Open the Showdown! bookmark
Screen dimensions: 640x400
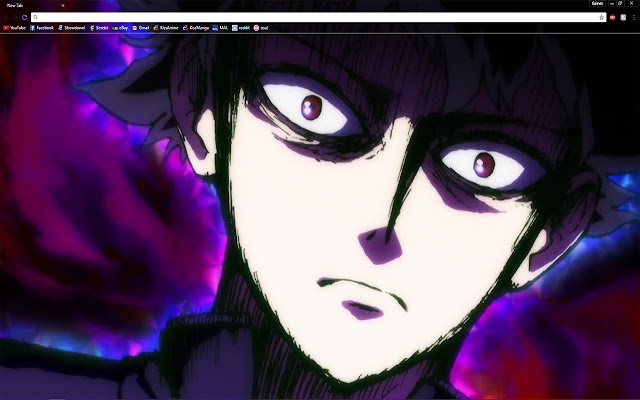click(x=71, y=28)
